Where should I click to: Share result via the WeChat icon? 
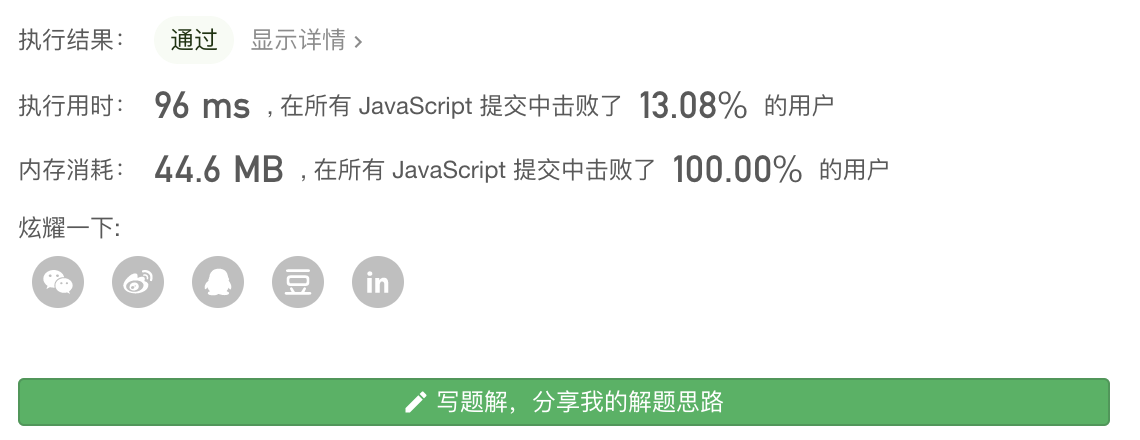point(58,282)
